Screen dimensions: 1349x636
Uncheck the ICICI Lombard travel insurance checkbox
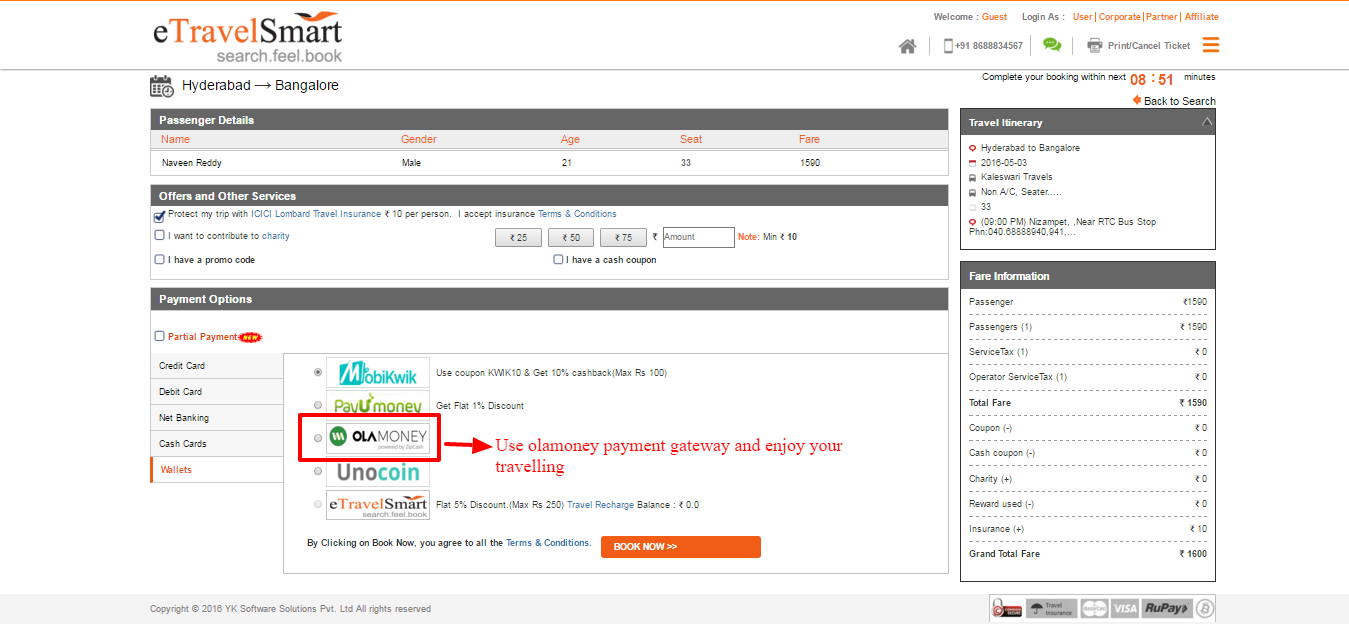click(x=159, y=215)
